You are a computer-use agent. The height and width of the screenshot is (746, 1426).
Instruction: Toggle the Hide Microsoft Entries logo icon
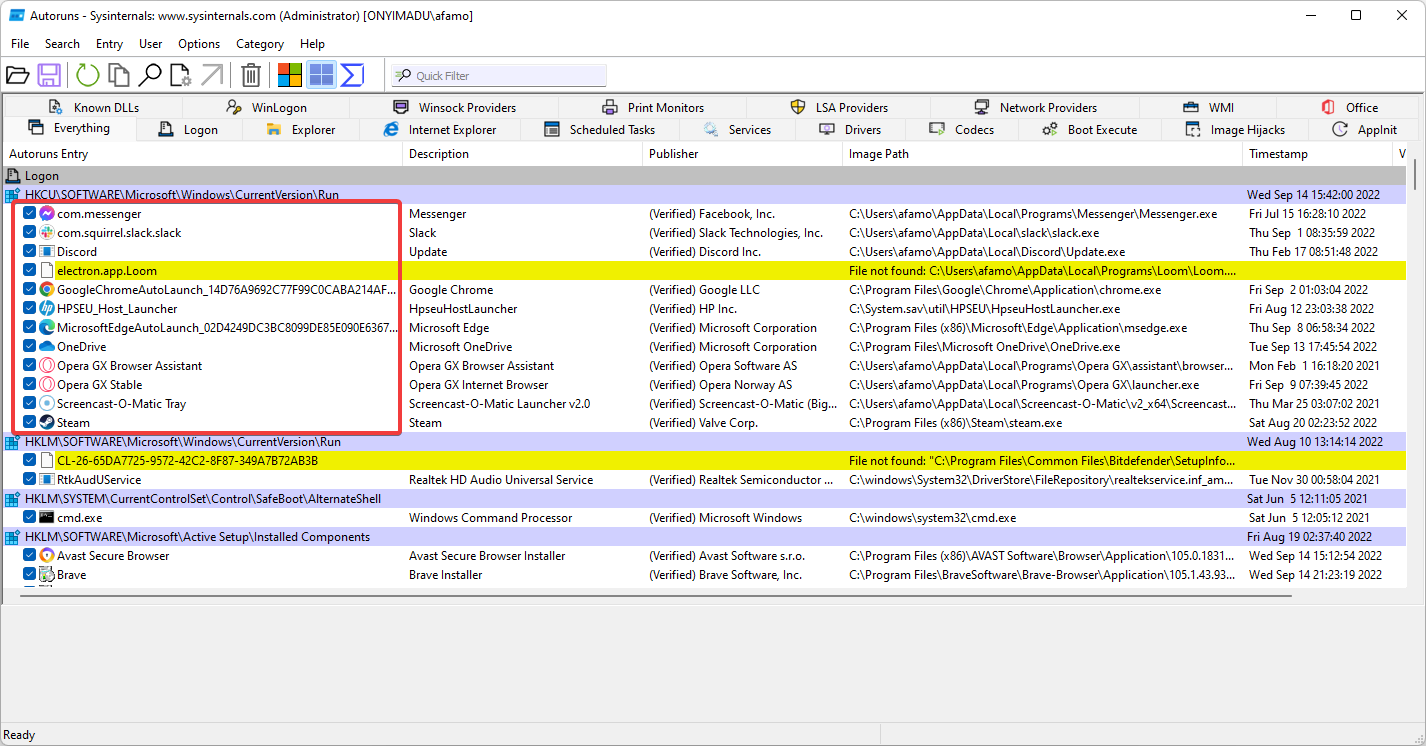click(290, 75)
